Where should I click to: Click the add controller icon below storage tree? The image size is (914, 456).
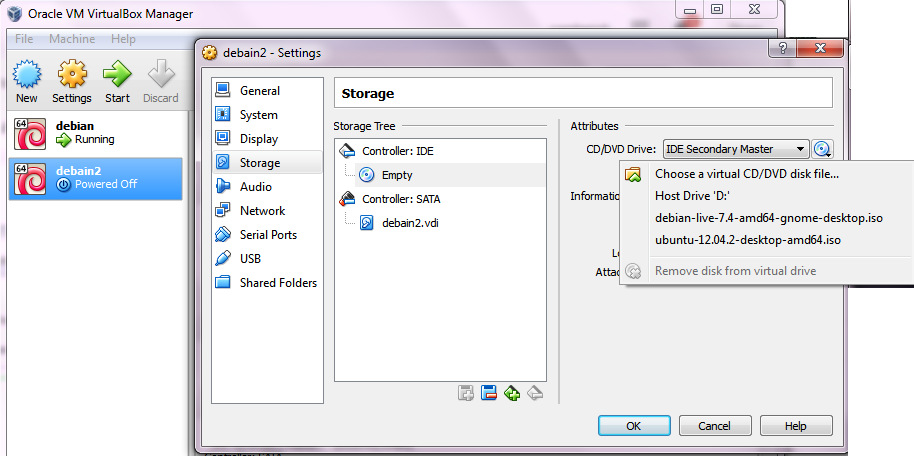coord(512,394)
